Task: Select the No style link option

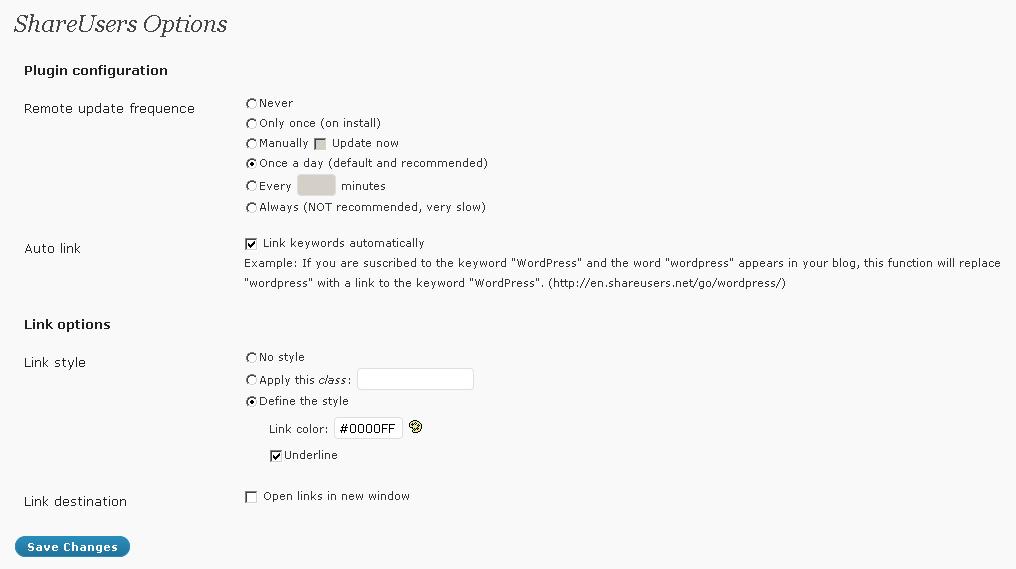Action: [x=251, y=358]
